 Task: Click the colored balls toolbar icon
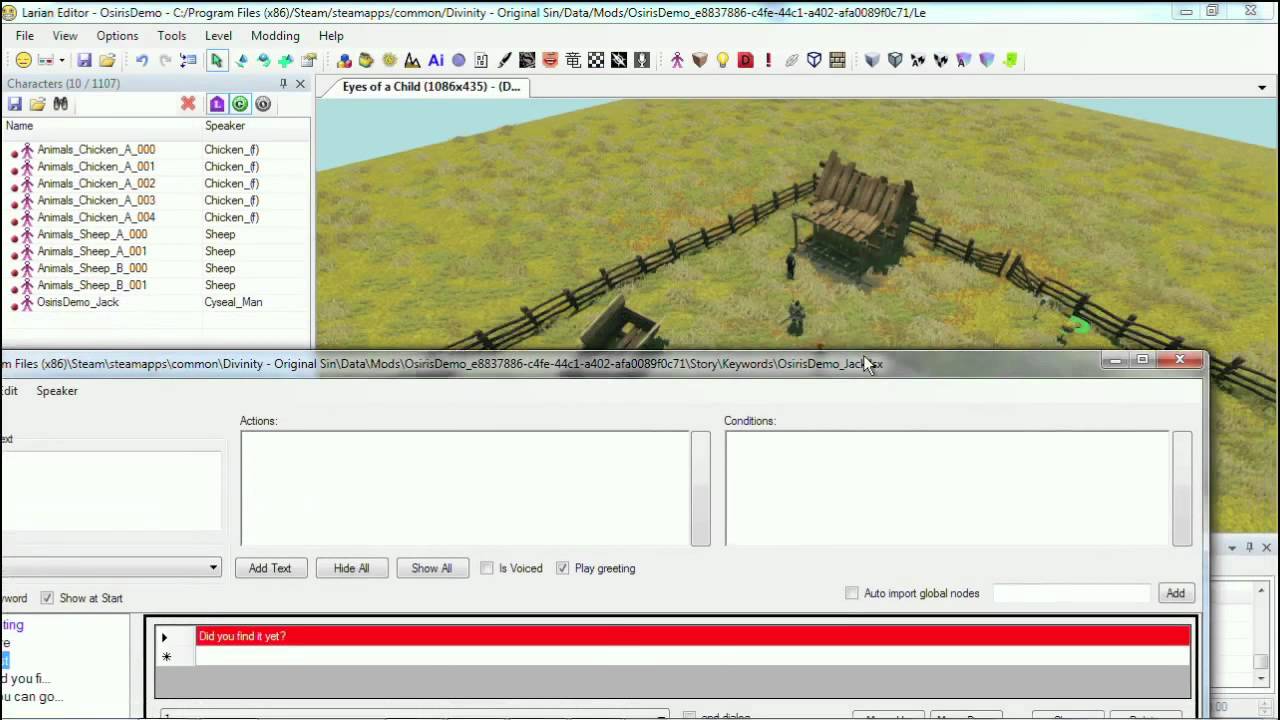point(344,60)
